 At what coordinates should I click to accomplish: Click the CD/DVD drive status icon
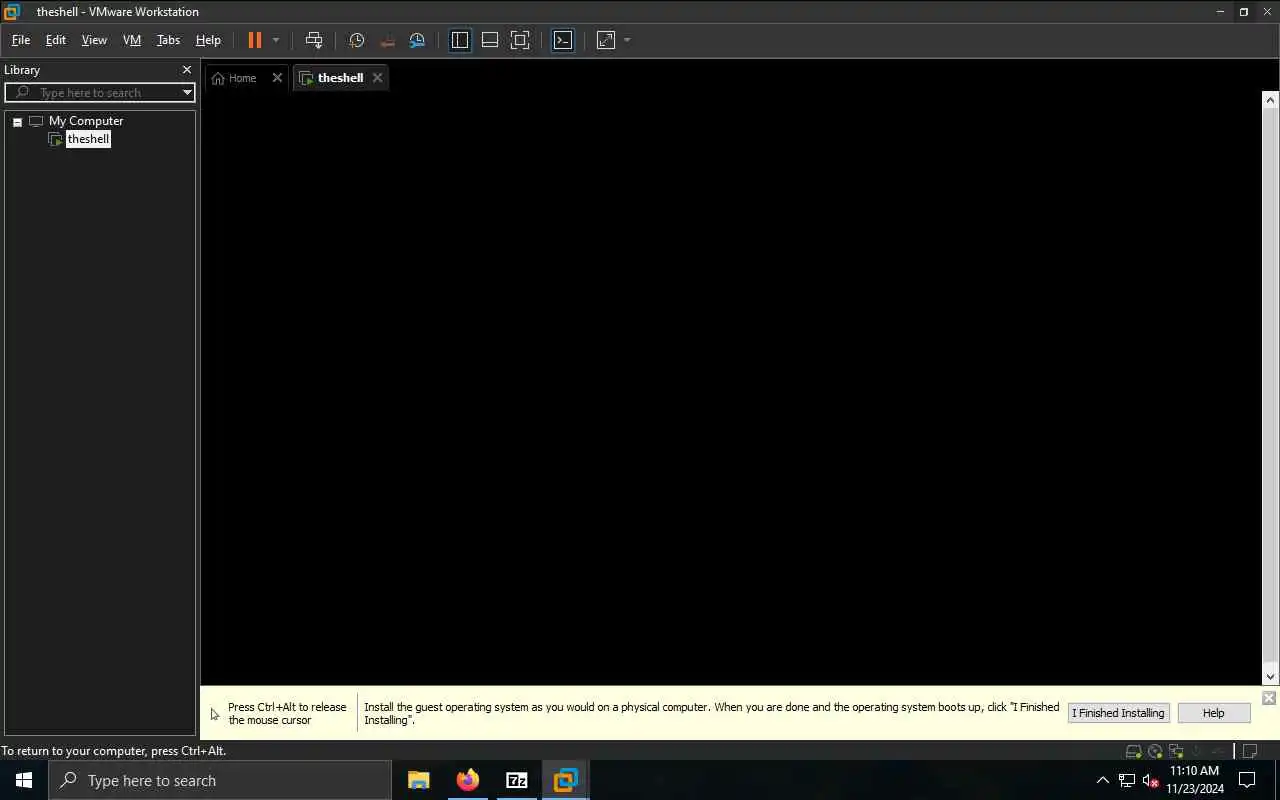(1155, 751)
